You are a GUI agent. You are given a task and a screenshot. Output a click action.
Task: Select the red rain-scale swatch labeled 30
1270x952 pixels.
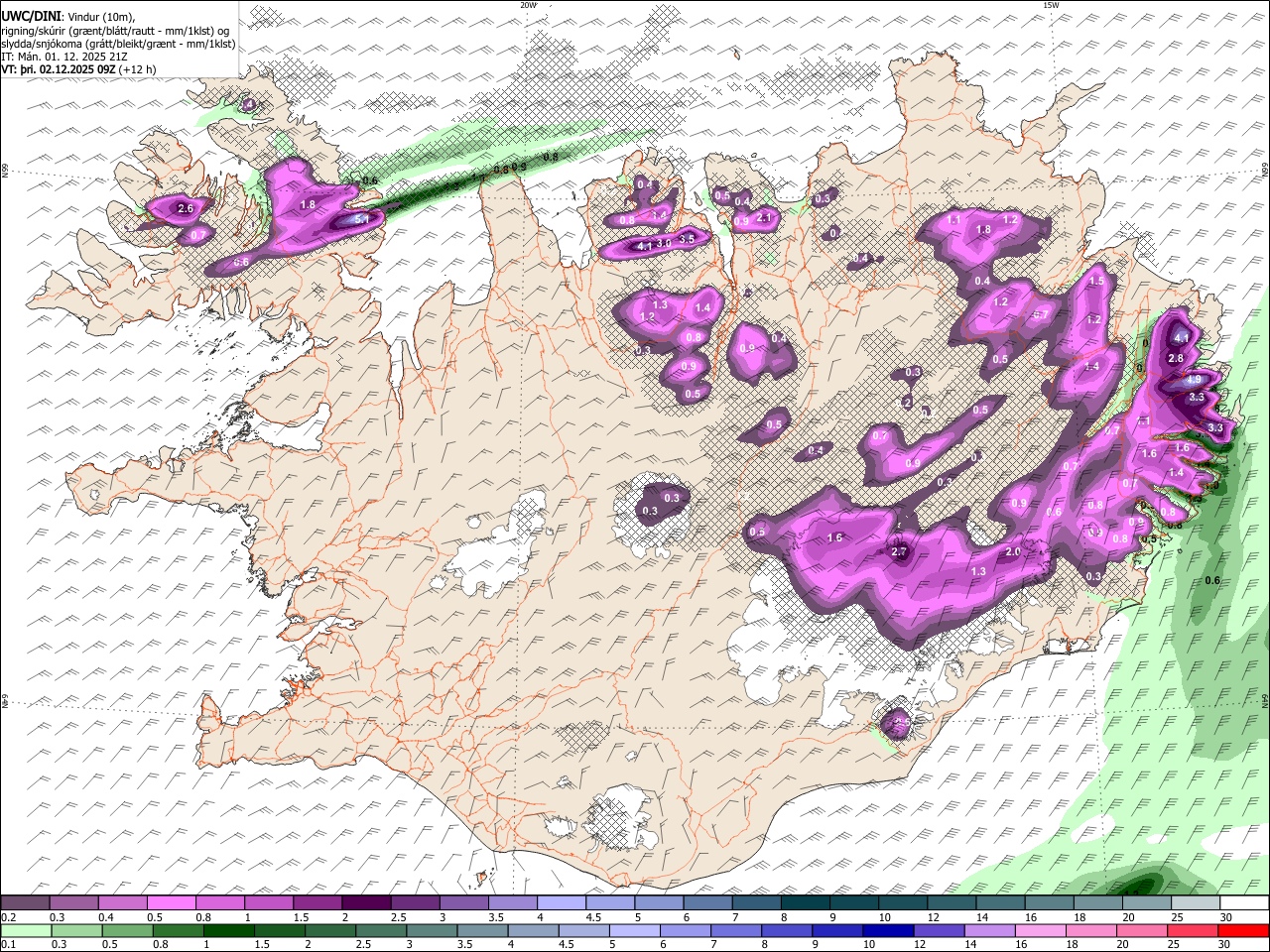(1243, 930)
